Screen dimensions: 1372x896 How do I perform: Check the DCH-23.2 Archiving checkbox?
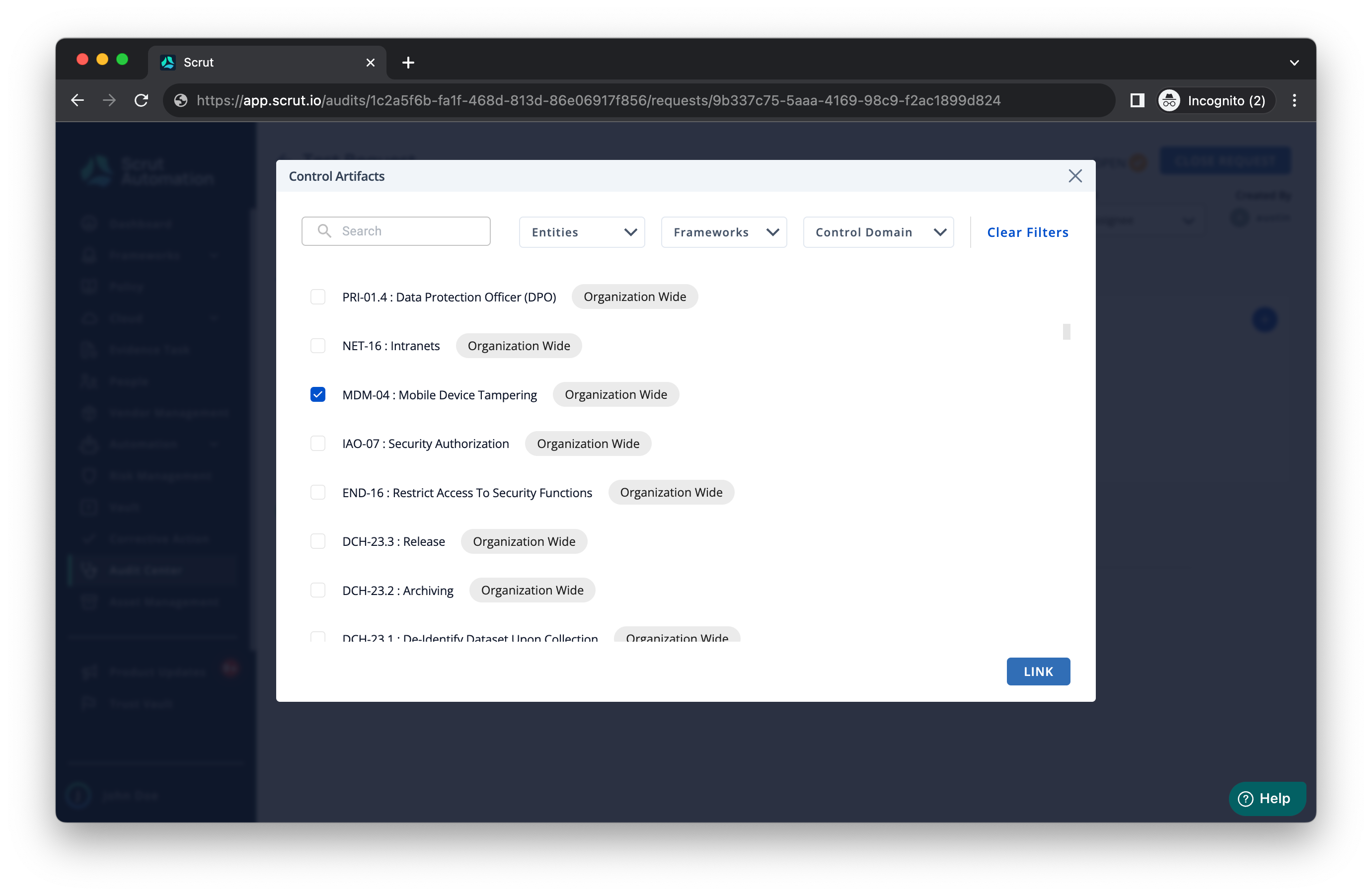pos(317,591)
